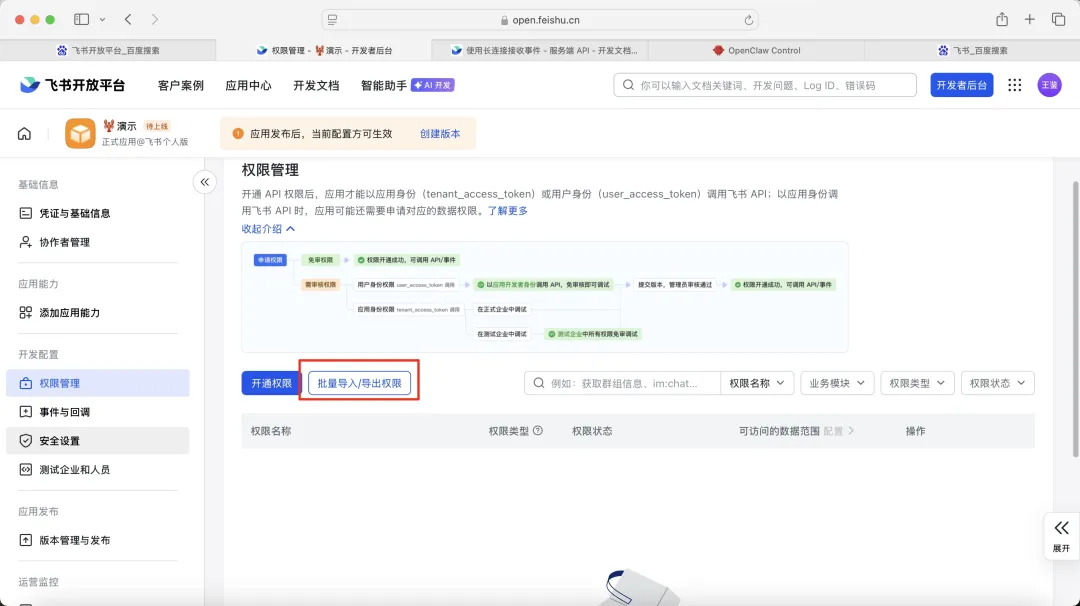Collapse the intro with 收起介绍

[x=268, y=229]
